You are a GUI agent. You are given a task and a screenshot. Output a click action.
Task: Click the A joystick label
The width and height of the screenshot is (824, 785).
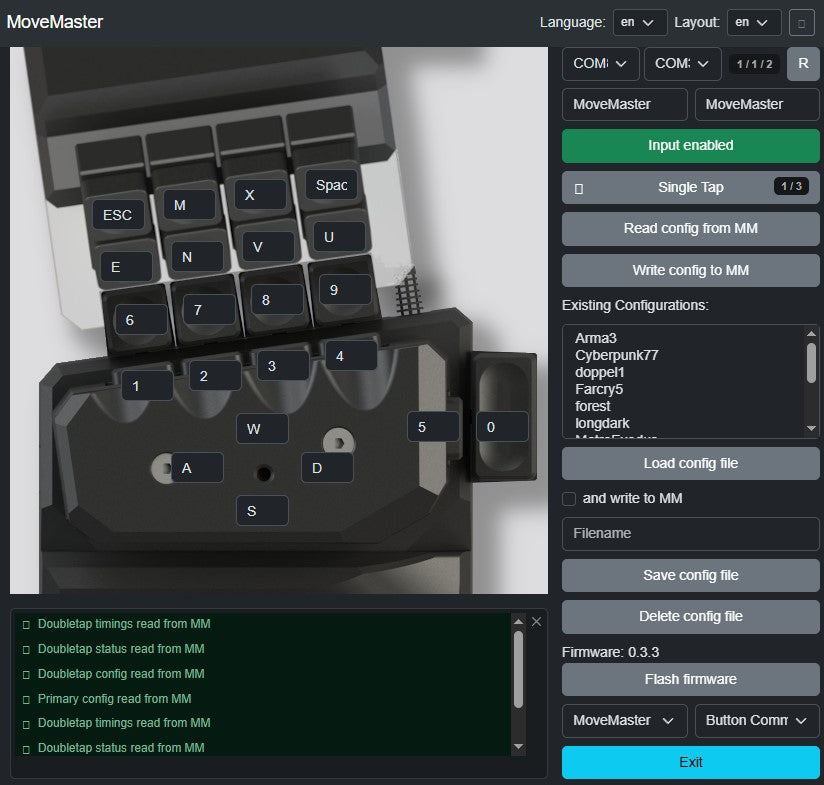[x=197, y=468]
